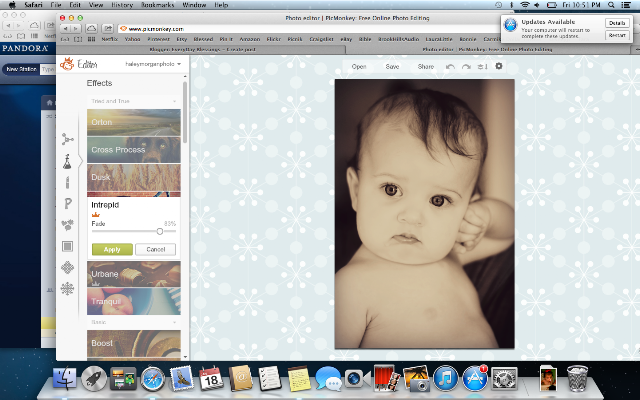Click the picmonkey.com address bar

pos(308,29)
